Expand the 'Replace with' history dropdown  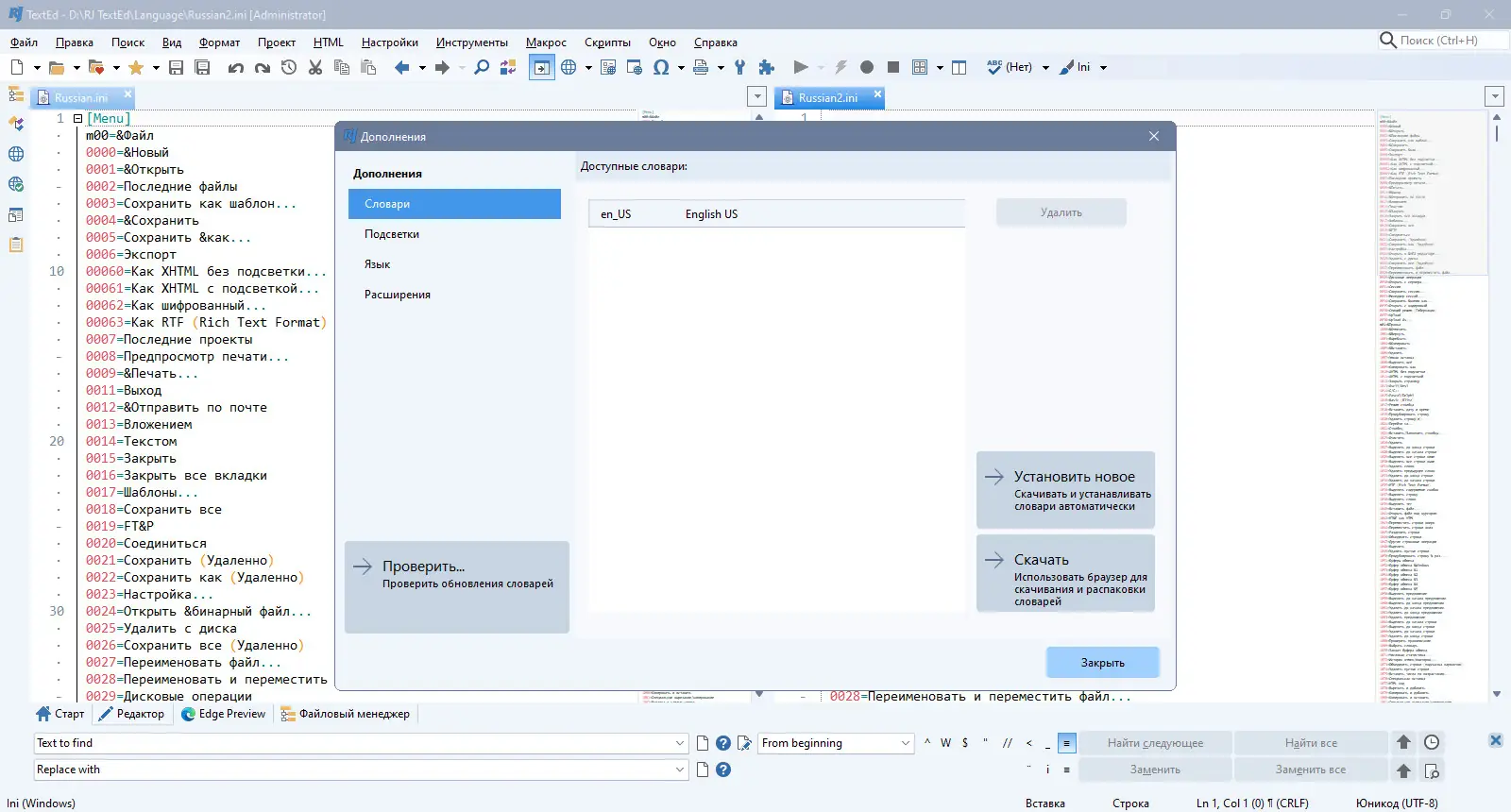[x=680, y=770]
